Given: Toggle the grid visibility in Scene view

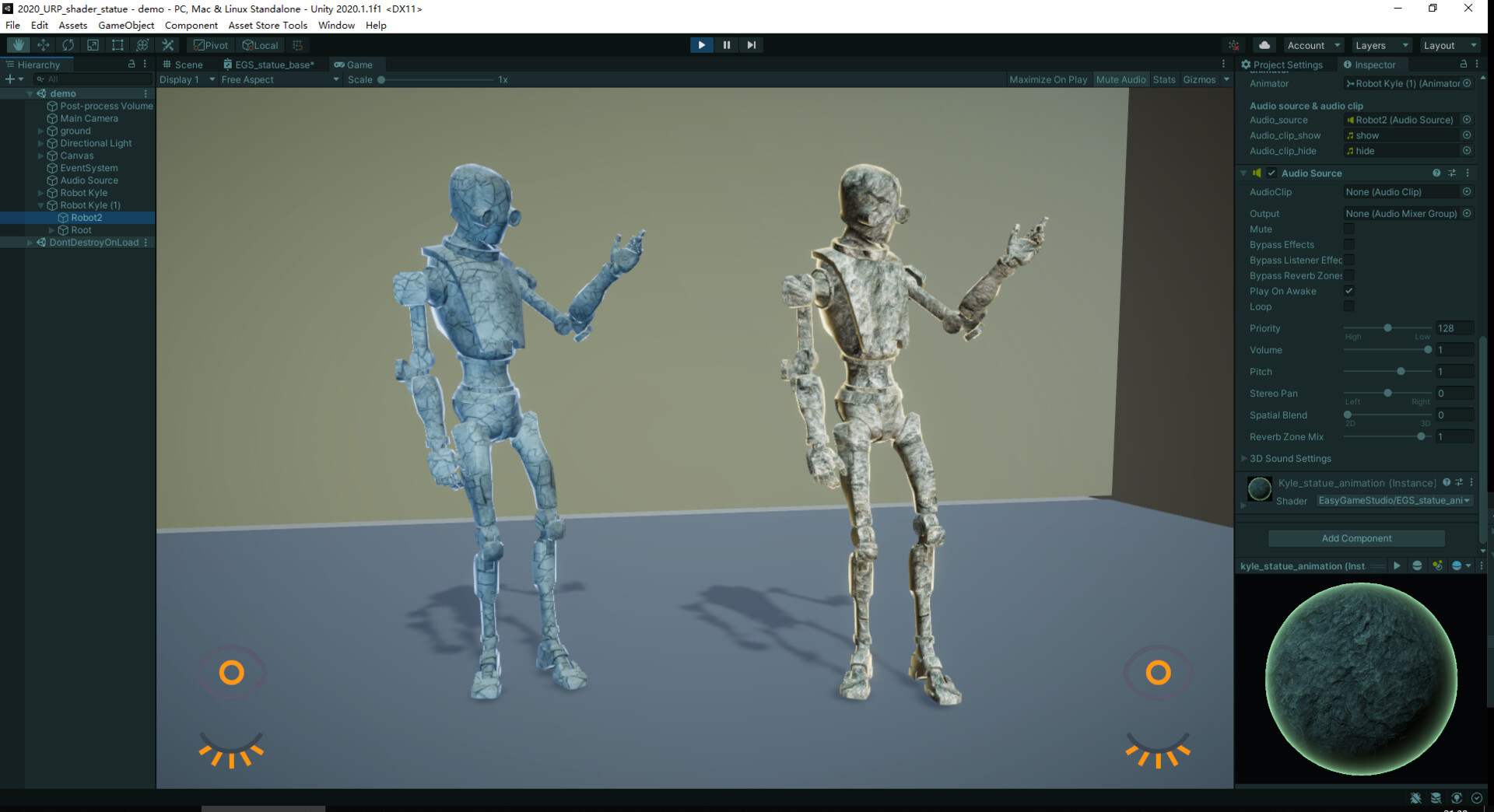Looking at the screenshot, I should (297, 45).
